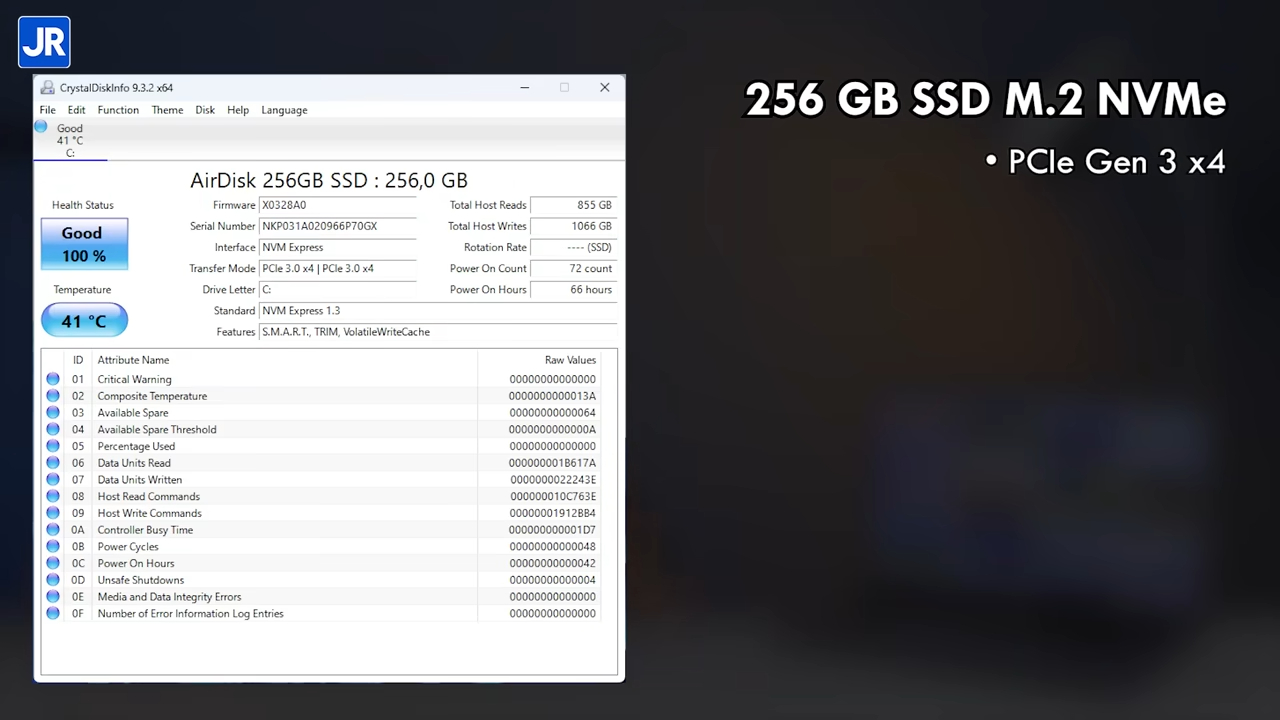The image size is (1280, 720).
Task: Click the JR channel logo icon
Action: pos(44,42)
